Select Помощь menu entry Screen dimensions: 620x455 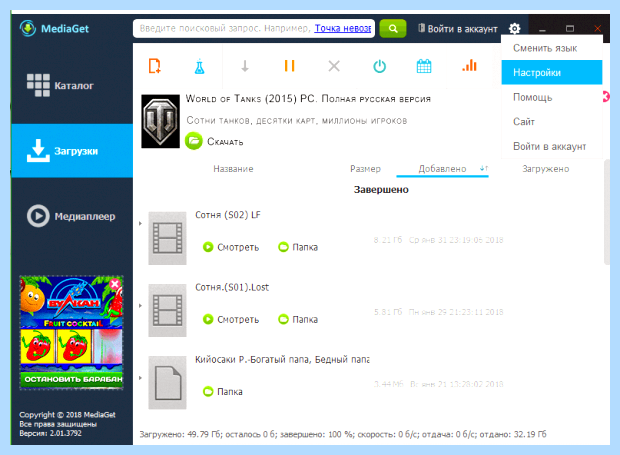pos(552,97)
